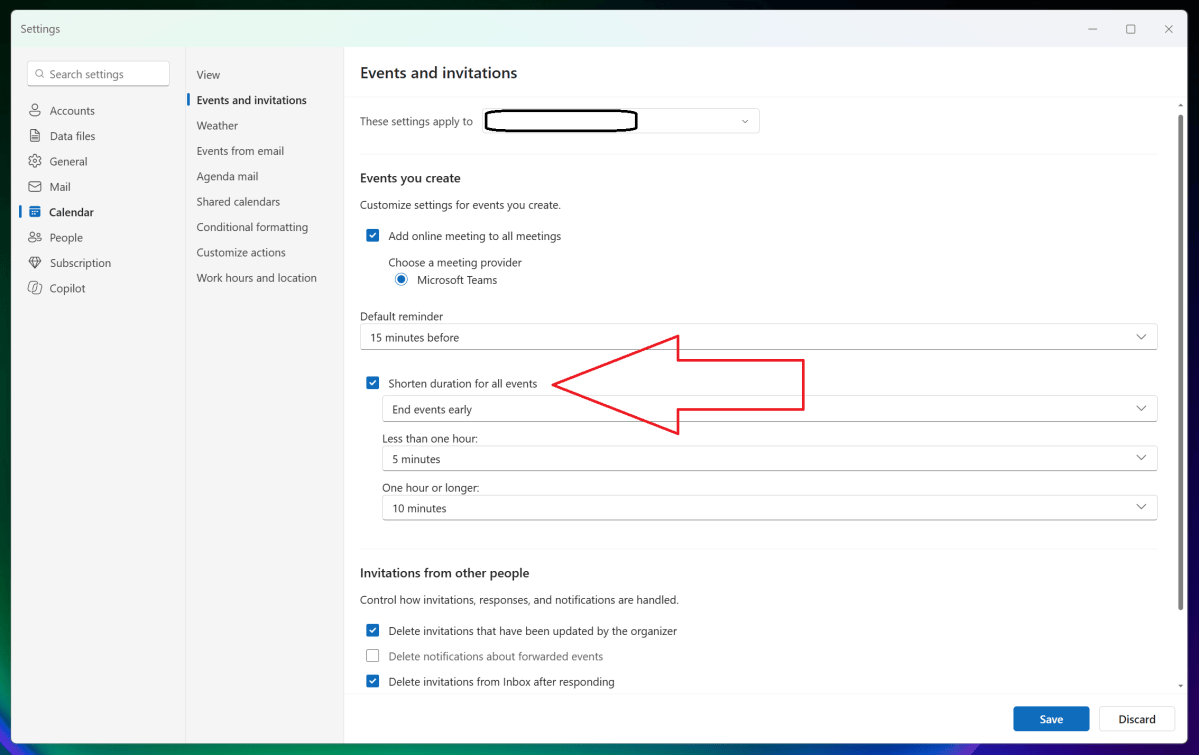The height and width of the screenshot is (755, 1199).
Task: Select Microsoft Teams radio button
Action: point(401,279)
